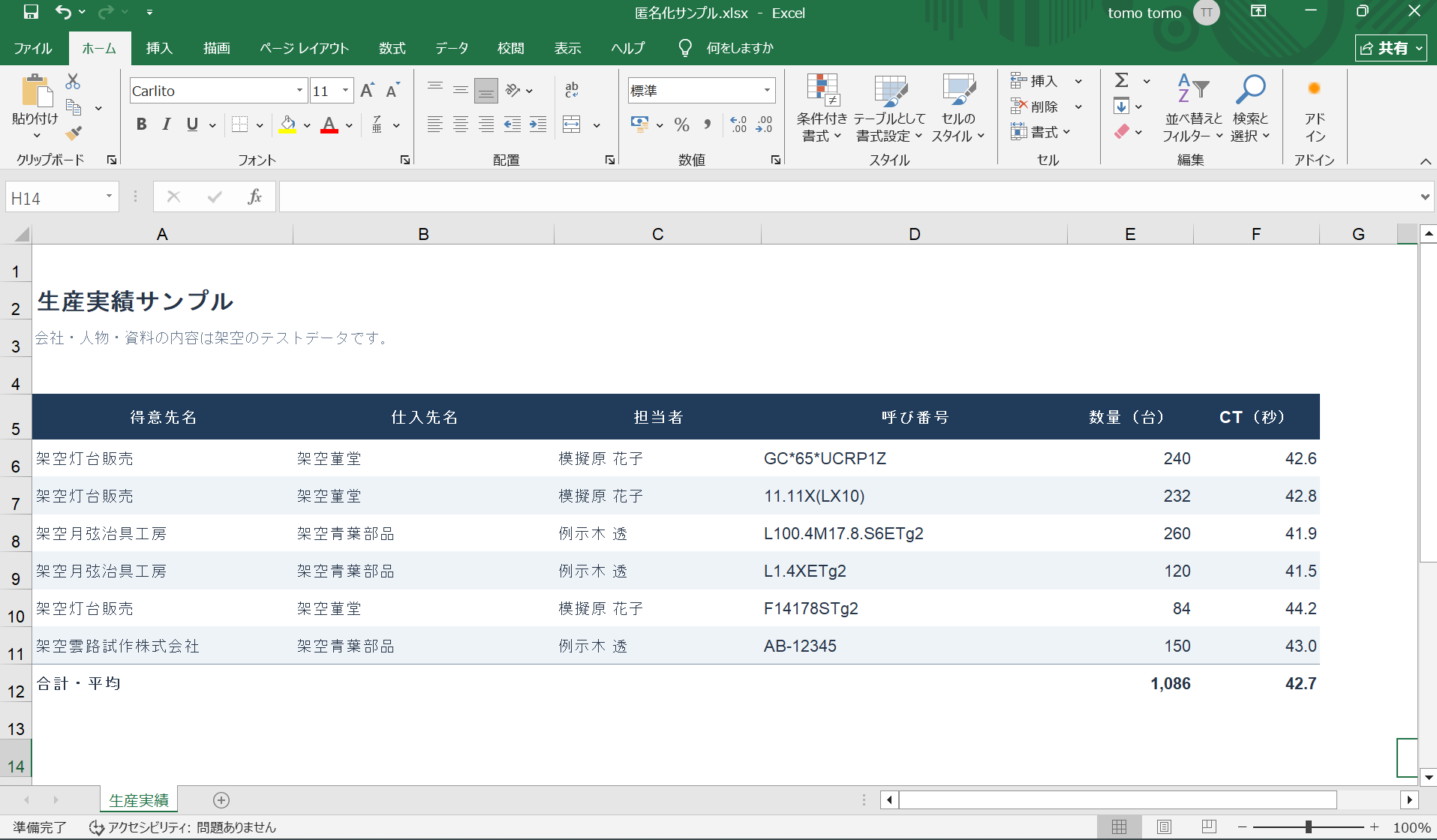The image size is (1437, 840).
Task: Expand the formula bar chevron
Action: [1425, 196]
